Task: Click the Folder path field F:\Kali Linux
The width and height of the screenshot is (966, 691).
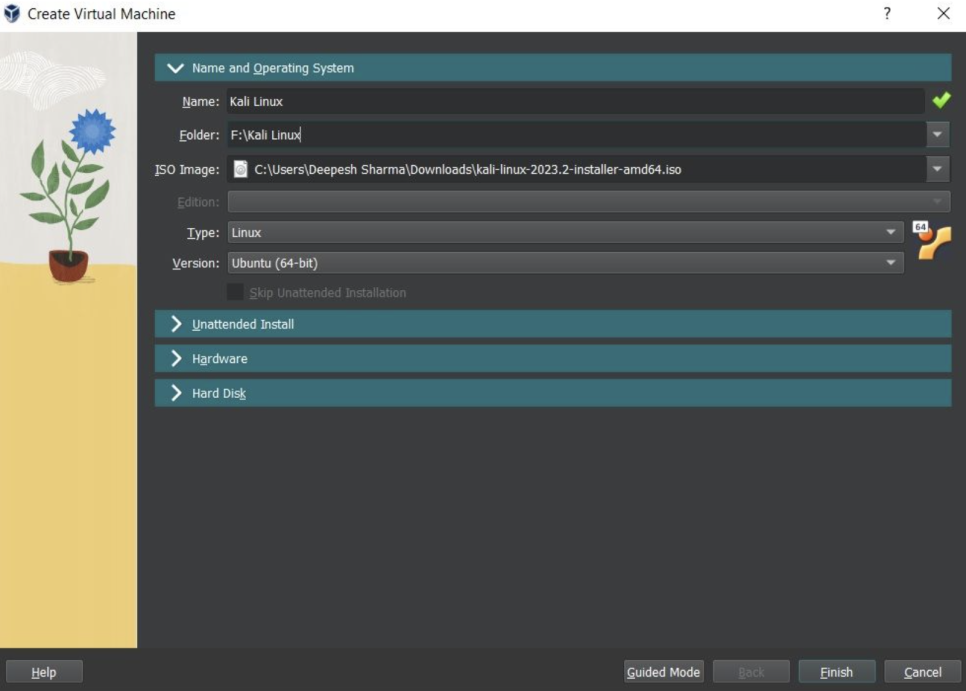Action: click(577, 134)
